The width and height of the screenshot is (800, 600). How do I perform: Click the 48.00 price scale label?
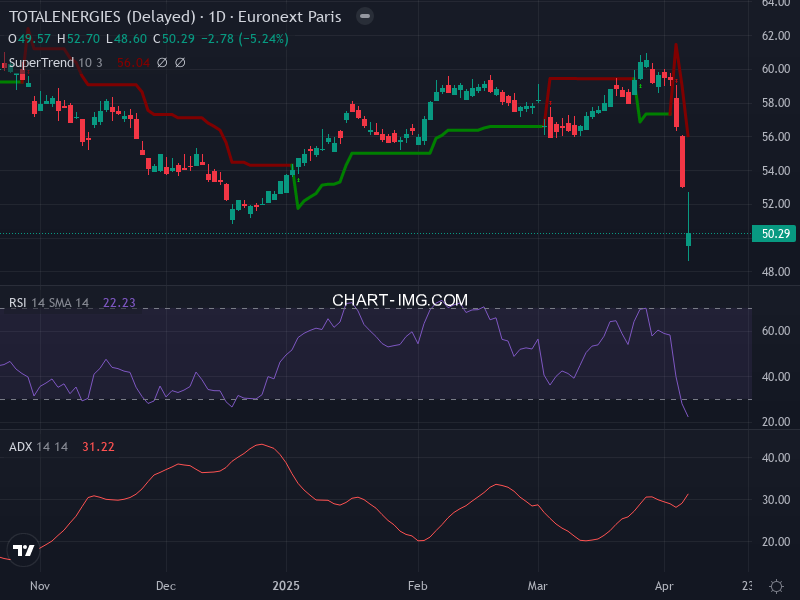coord(776,272)
